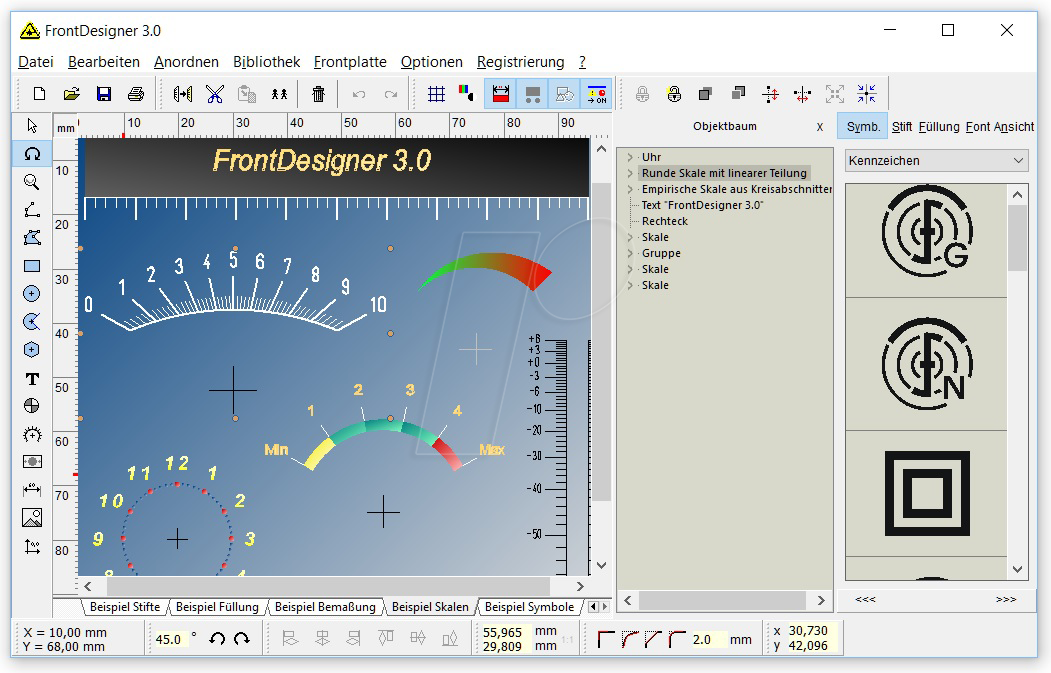1051x673 pixels.
Task: Select the Delete (trash) toolbar icon
Action: click(318, 92)
